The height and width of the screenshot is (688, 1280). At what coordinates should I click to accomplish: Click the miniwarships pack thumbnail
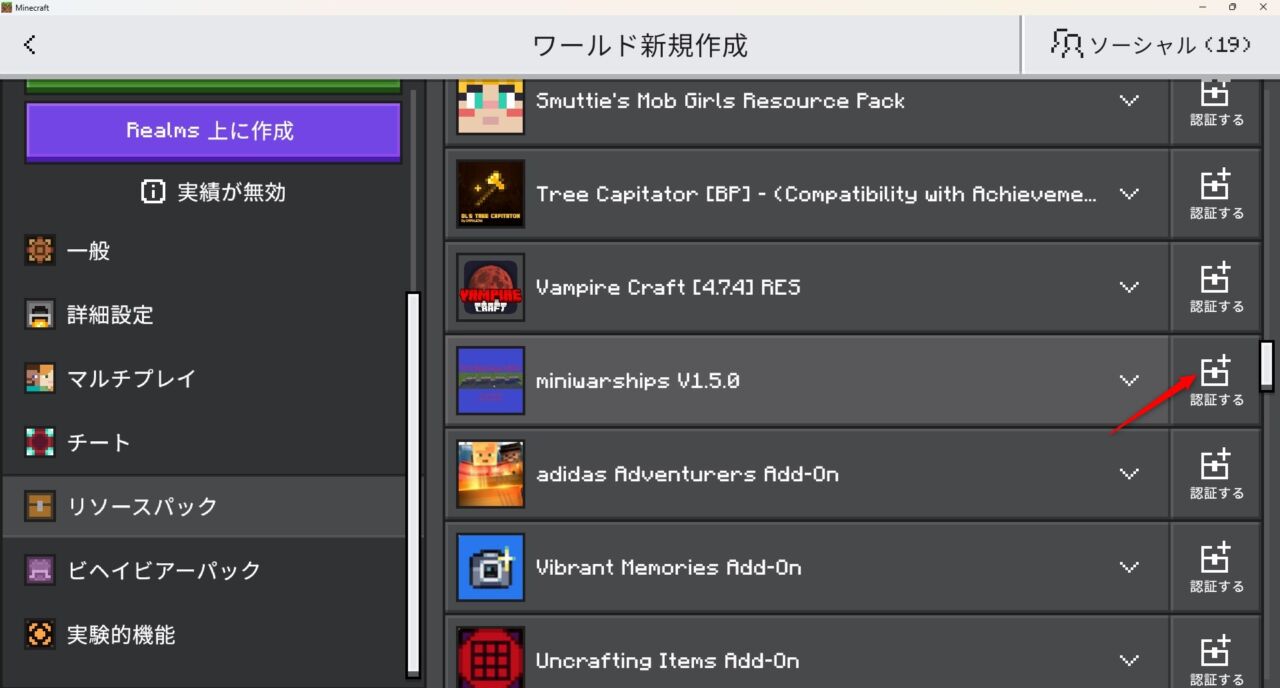pos(490,380)
